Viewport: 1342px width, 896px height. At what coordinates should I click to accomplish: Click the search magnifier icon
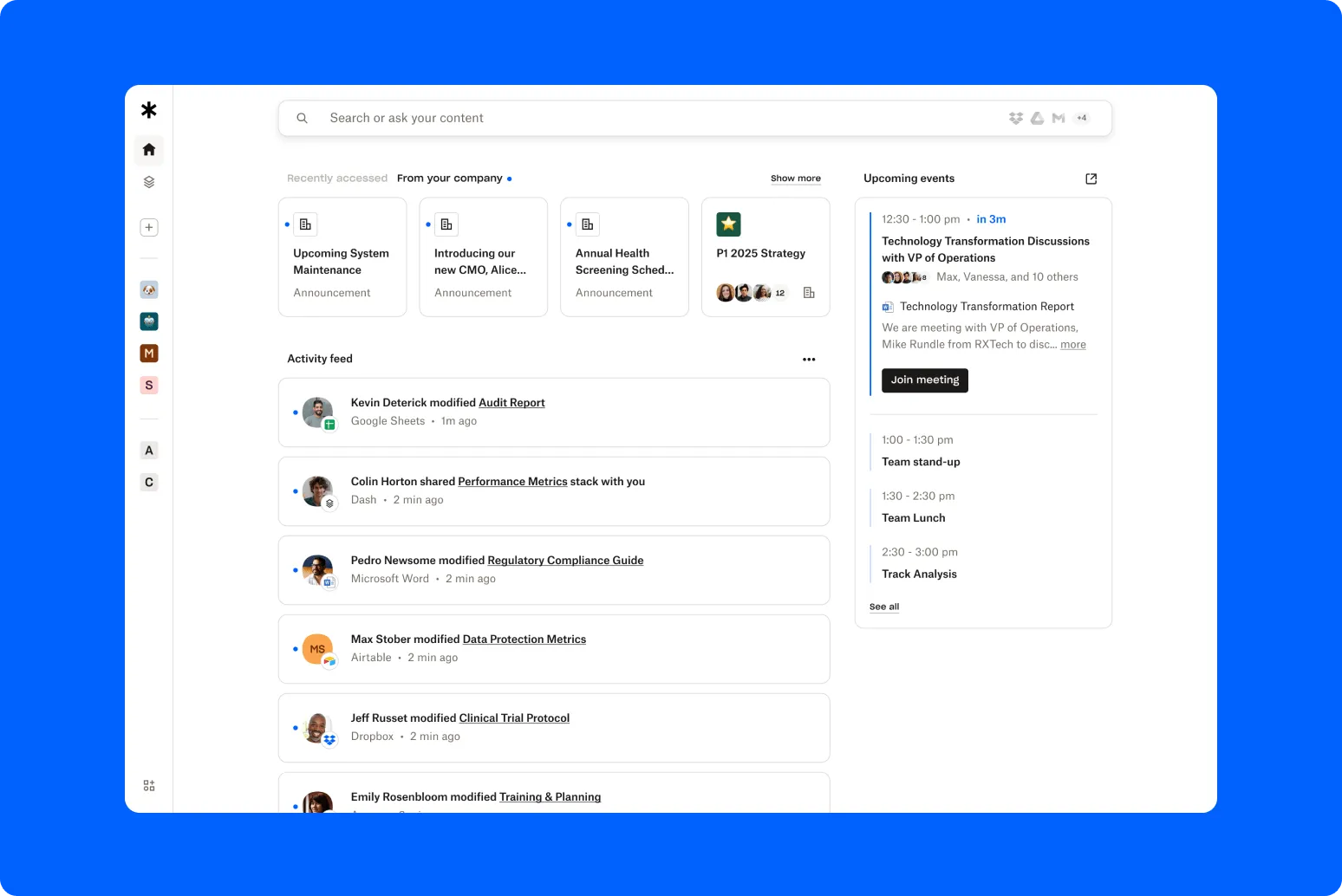[x=302, y=118]
